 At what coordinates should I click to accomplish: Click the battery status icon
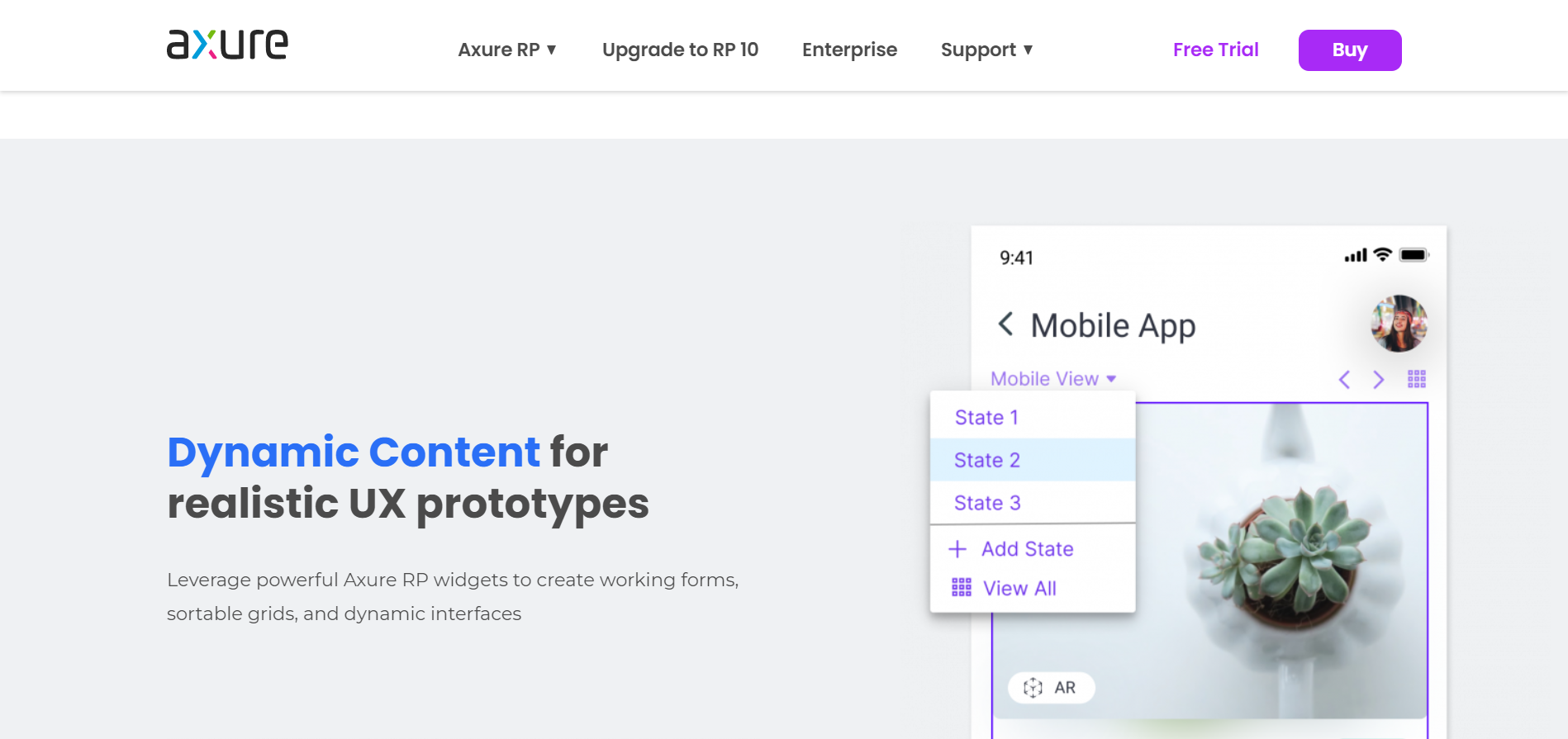pos(1414,255)
